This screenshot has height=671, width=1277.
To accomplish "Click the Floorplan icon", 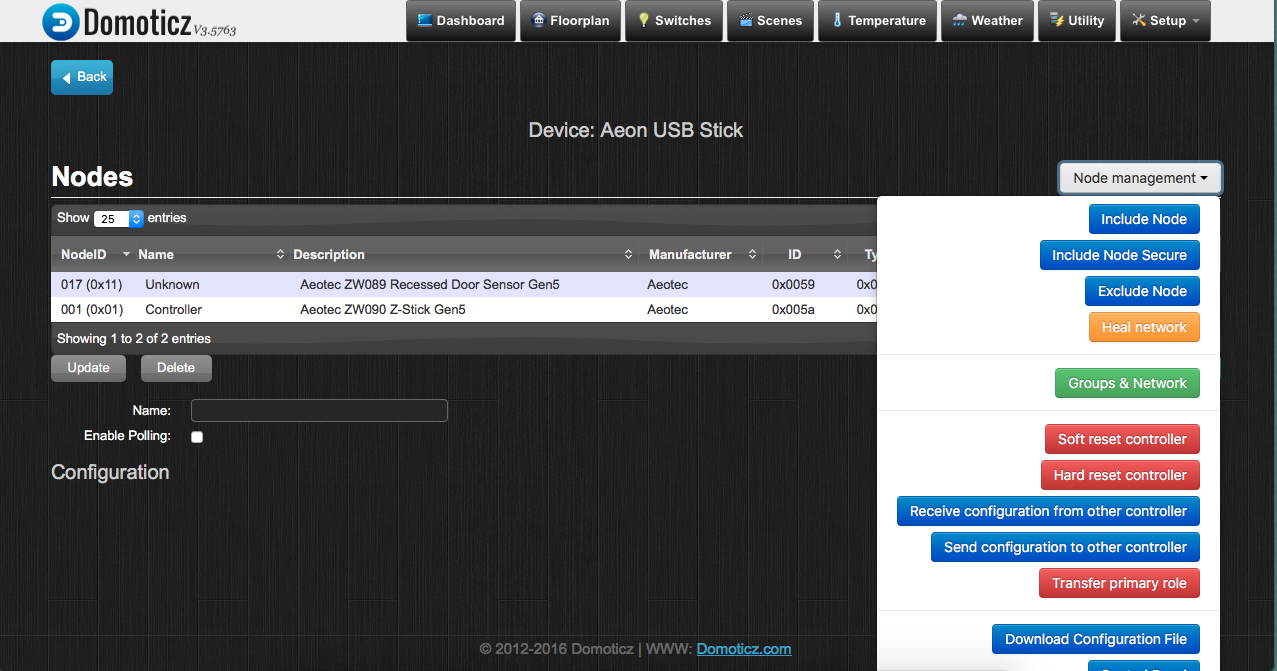I will pyautogui.click(x=539, y=20).
